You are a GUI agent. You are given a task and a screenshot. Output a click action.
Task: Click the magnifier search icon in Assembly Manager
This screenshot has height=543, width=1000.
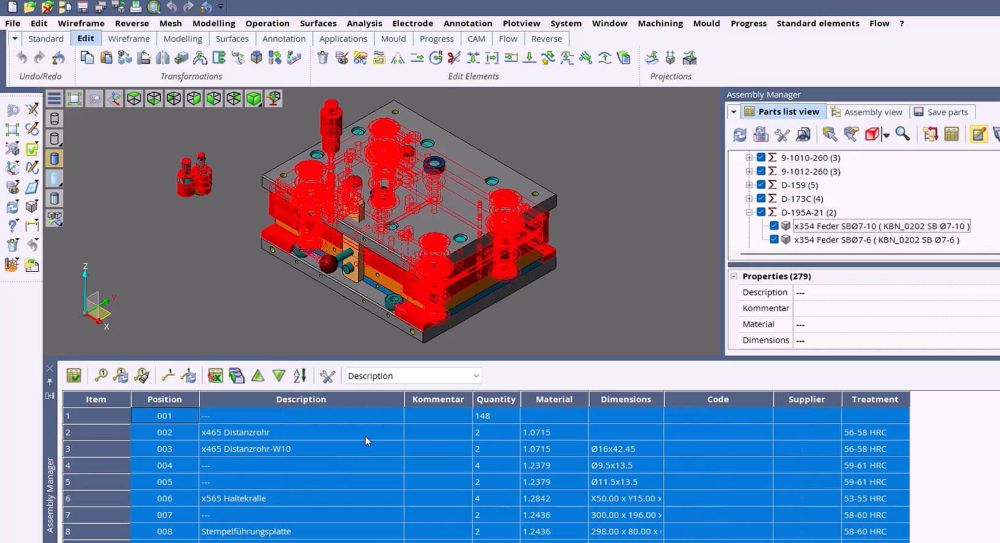tap(902, 134)
